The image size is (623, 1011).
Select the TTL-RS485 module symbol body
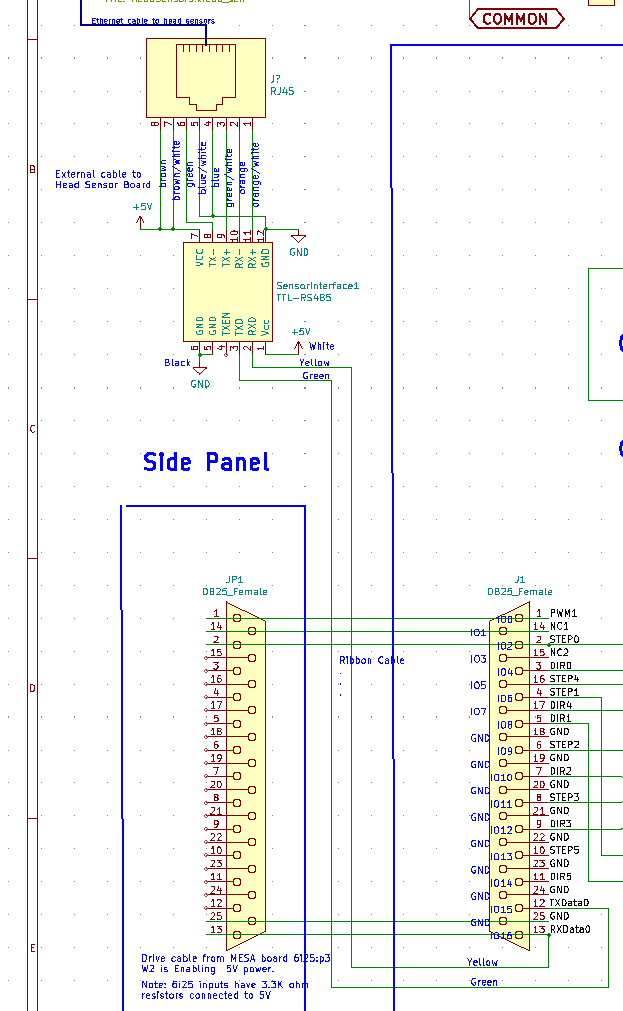click(228, 292)
